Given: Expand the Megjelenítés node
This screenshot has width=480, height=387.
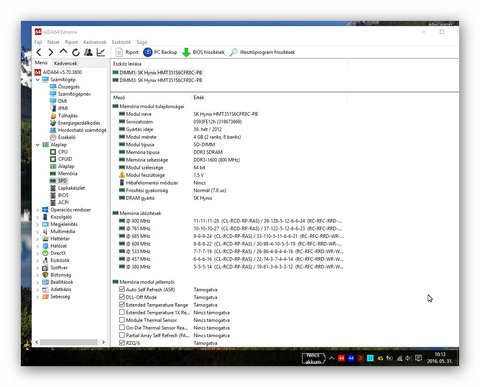Looking at the screenshot, I should pyautogui.click(x=38, y=224).
